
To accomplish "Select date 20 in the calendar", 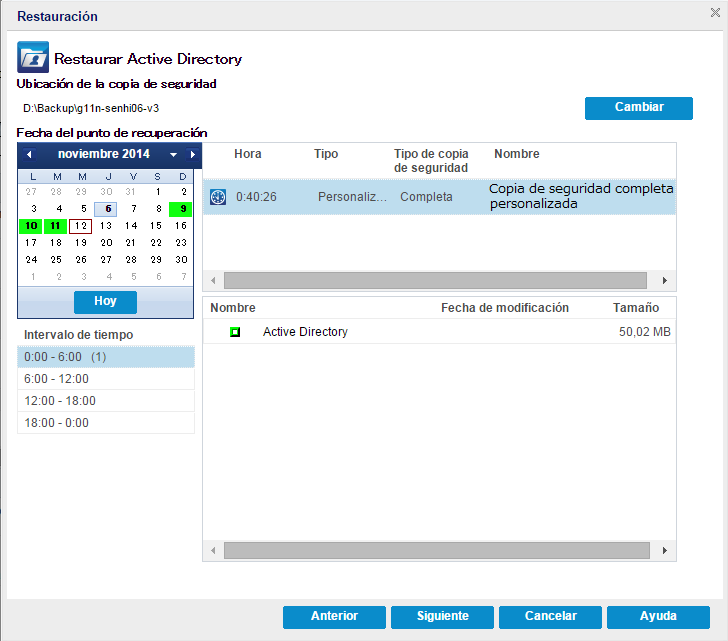I will [x=106, y=243].
